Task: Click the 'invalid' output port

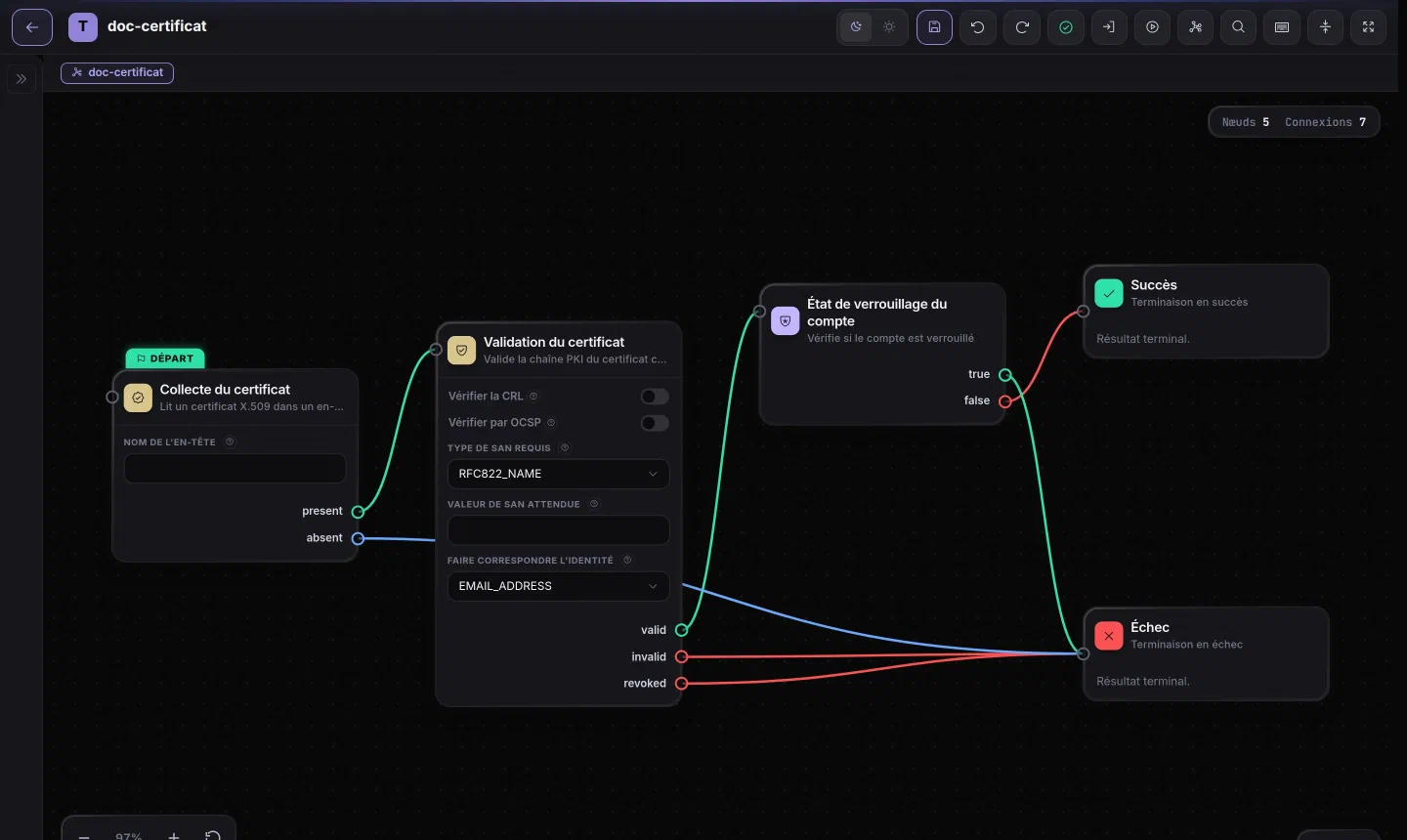Action: pos(682,656)
